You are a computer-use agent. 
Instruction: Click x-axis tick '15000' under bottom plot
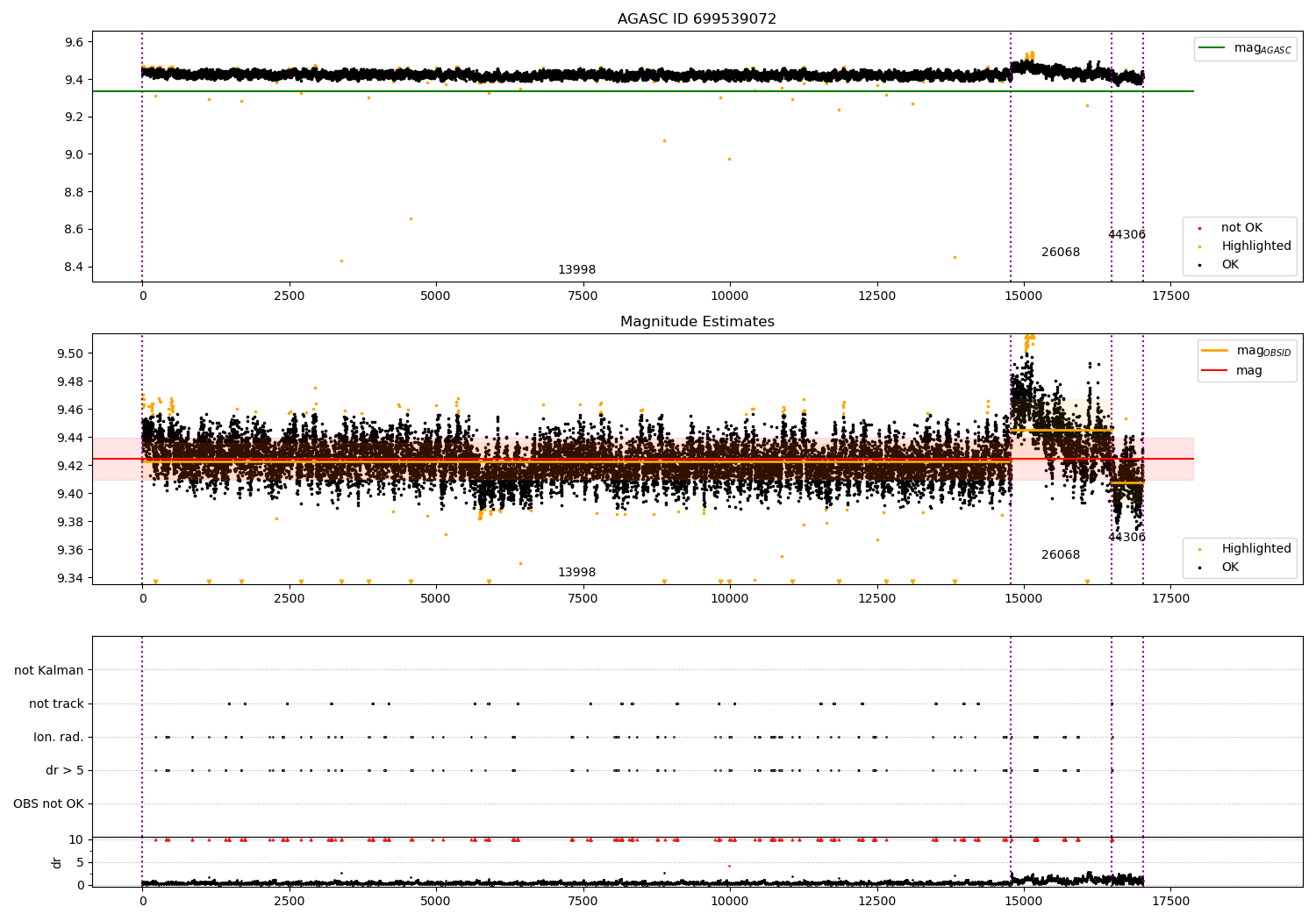click(x=1023, y=902)
